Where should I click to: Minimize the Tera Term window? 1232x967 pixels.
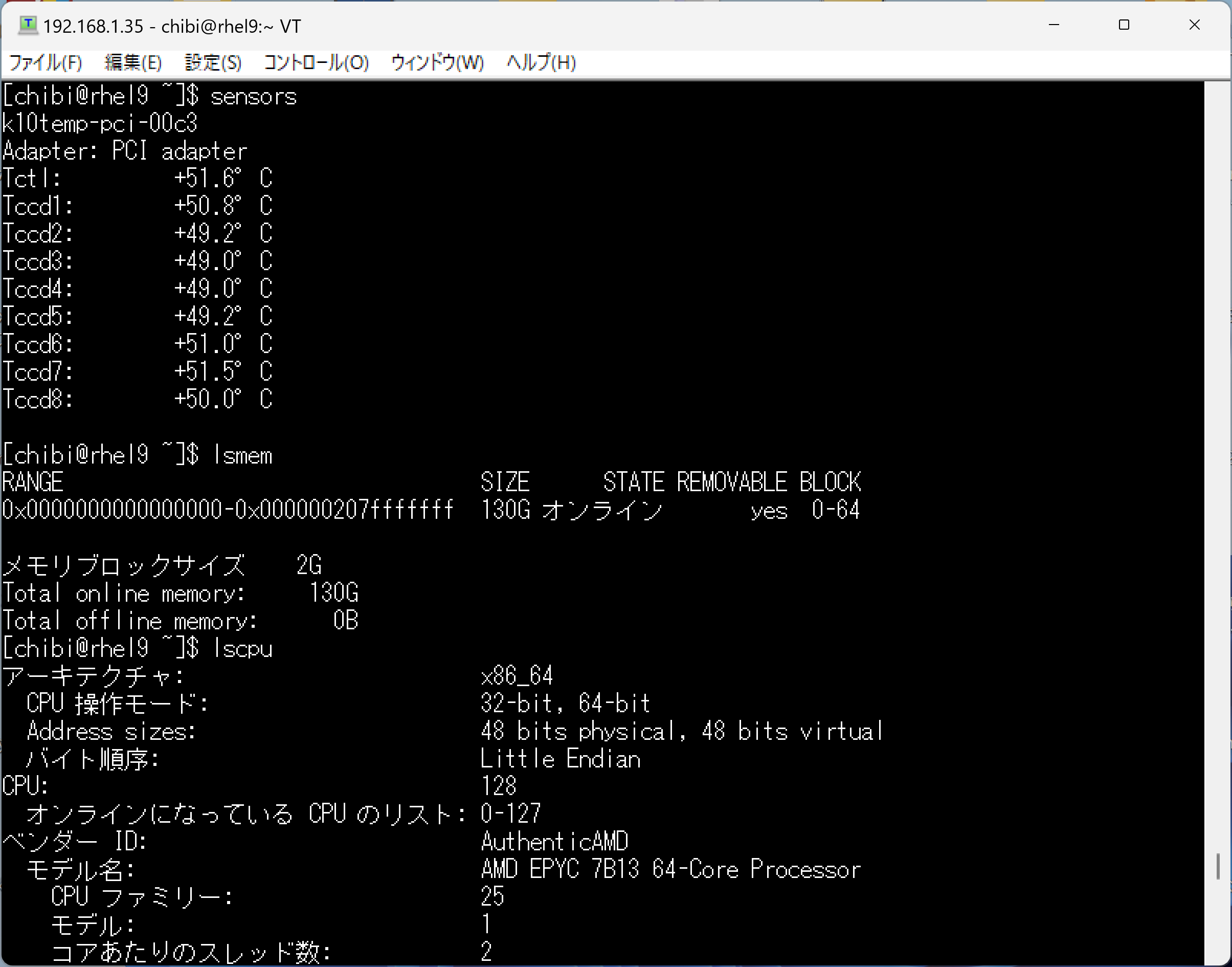click(1054, 26)
